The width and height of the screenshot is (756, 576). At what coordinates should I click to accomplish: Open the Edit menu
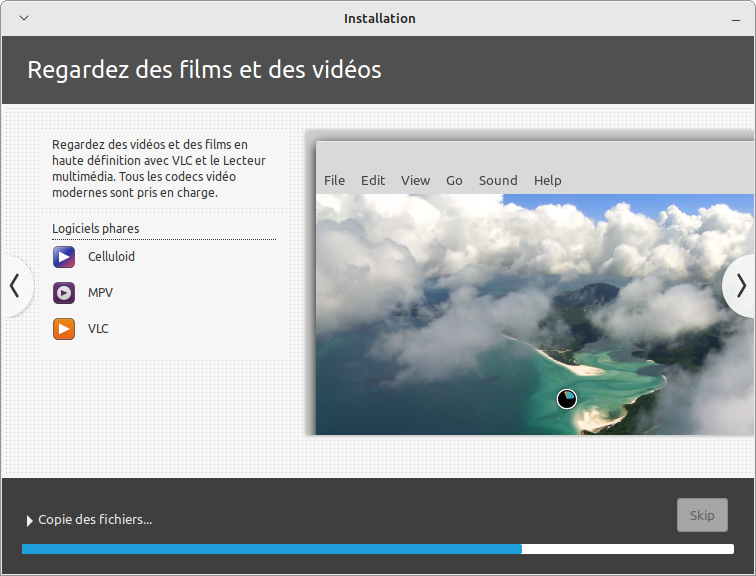click(x=373, y=180)
